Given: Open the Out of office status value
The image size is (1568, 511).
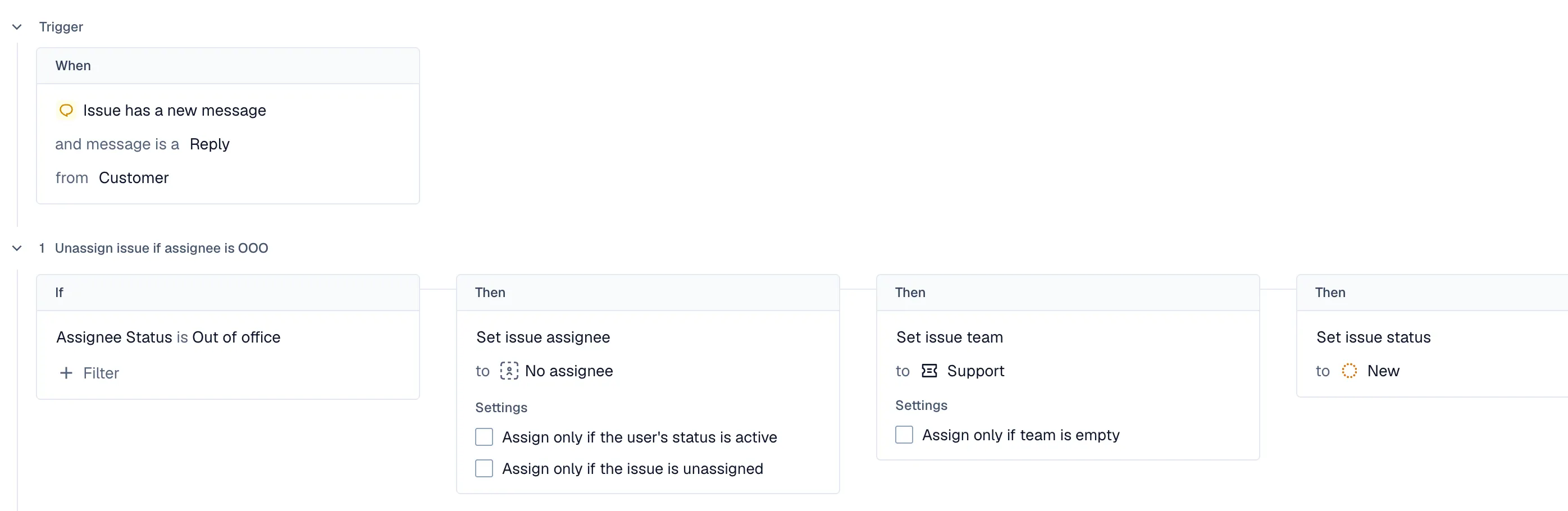Looking at the screenshot, I should click(x=236, y=337).
